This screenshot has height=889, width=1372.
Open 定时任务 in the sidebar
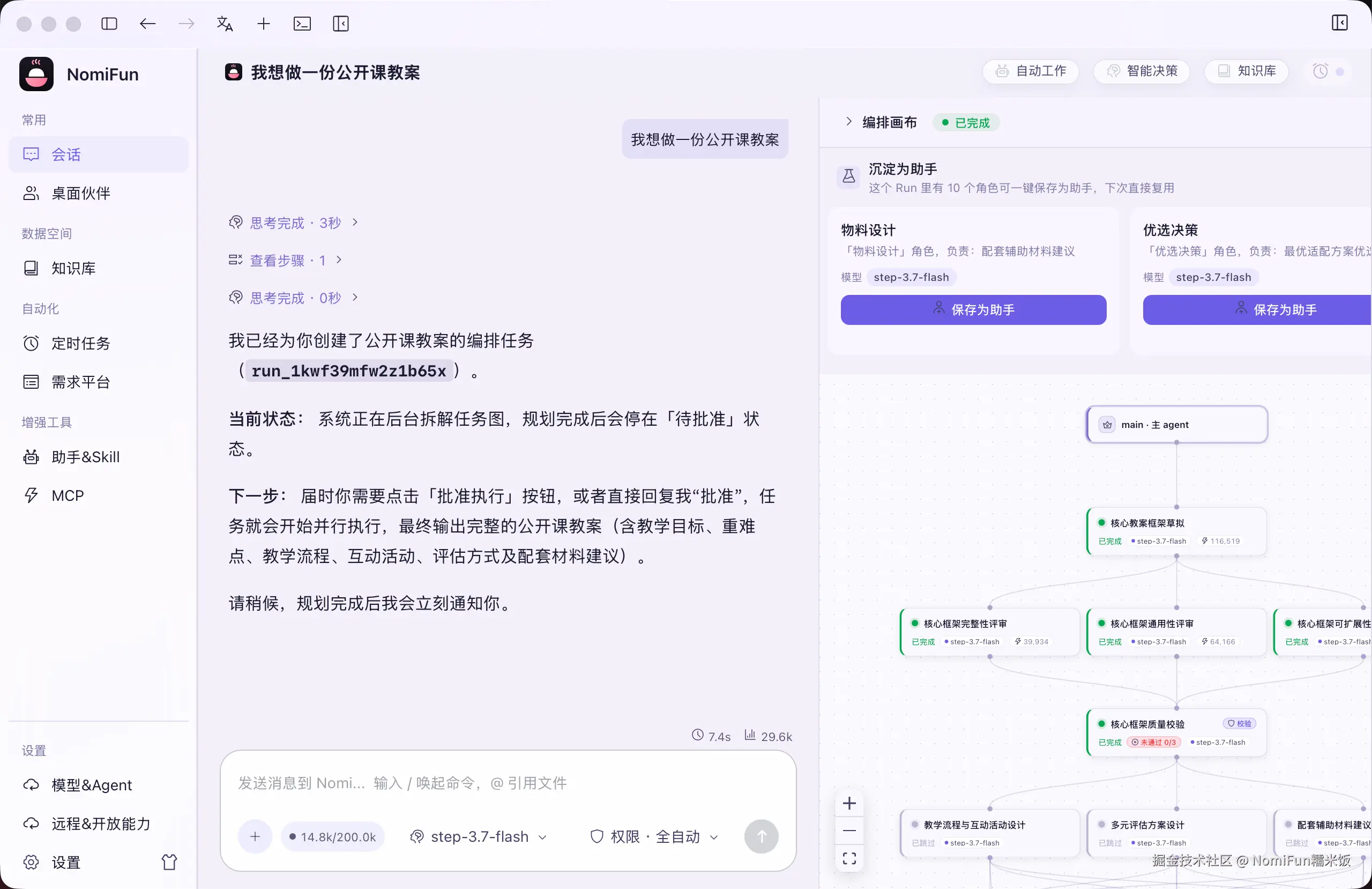[x=99, y=343]
